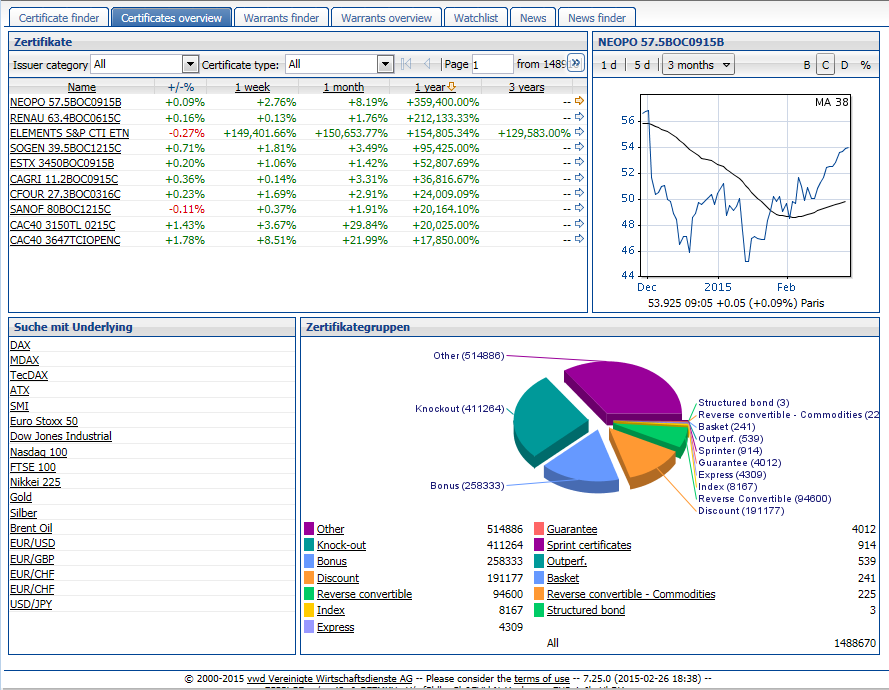Click the sort arrow beside the 1 year column
The image size is (889, 690).
pyautogui.click(x=451, y=87)
